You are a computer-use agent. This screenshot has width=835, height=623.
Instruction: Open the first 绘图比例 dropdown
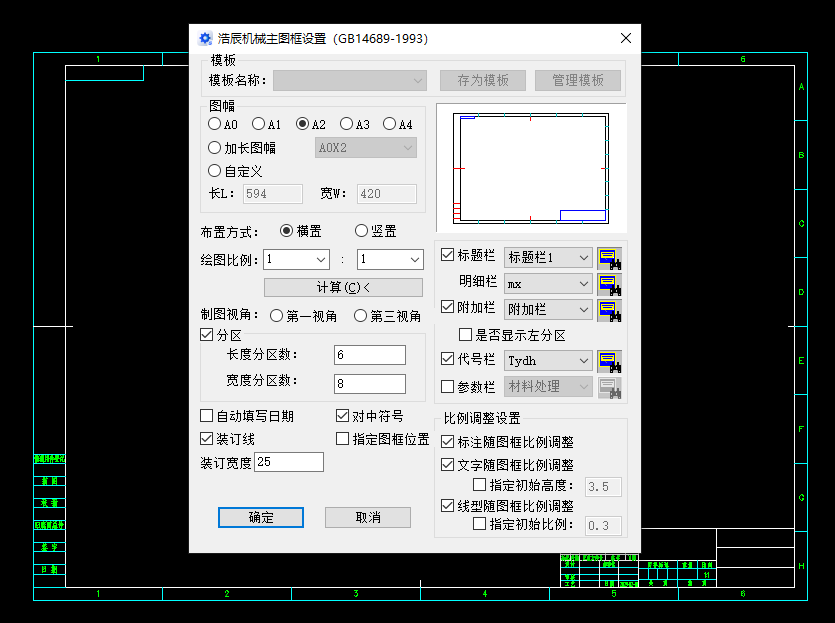[x=297, y=259]
